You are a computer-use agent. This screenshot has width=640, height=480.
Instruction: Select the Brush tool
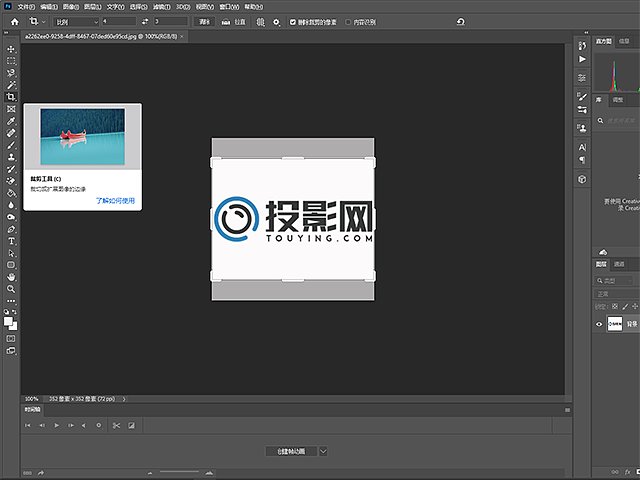click(x=11, y=145)
